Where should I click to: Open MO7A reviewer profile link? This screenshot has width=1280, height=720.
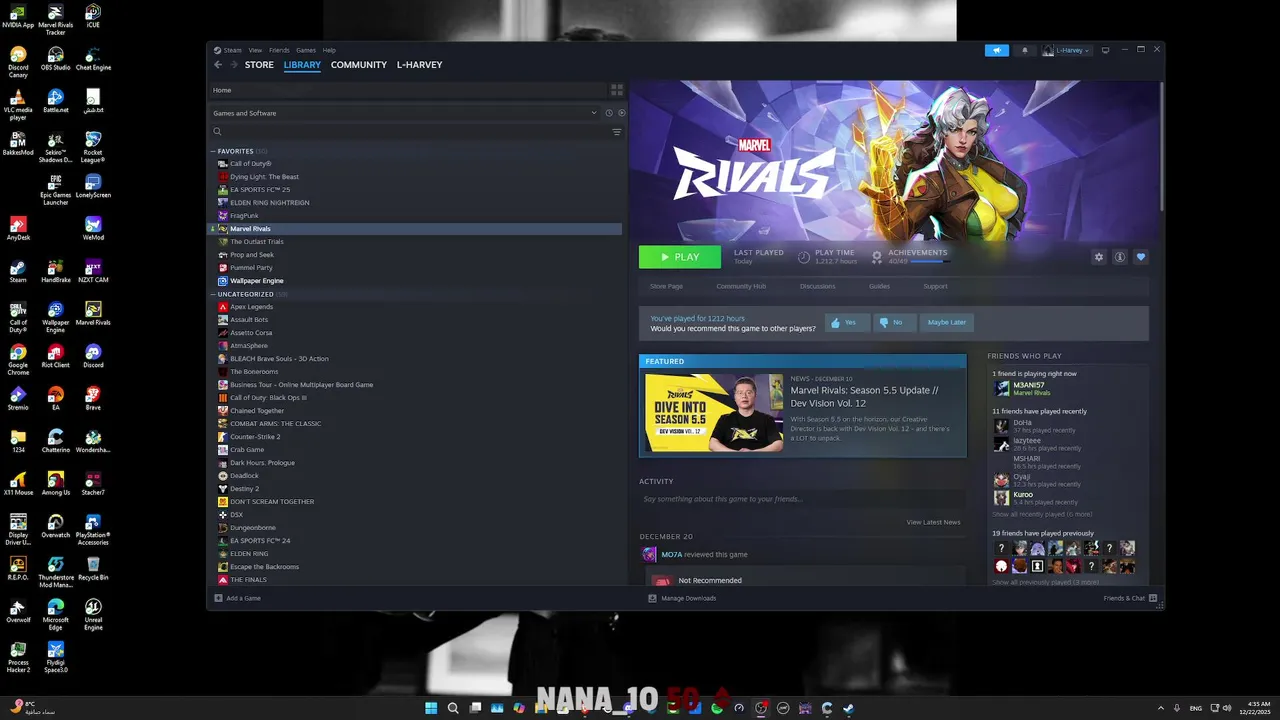(x=672, y=554)
